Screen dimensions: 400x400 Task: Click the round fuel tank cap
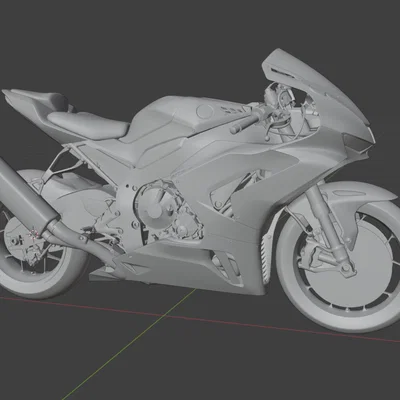tap(205, 111)
